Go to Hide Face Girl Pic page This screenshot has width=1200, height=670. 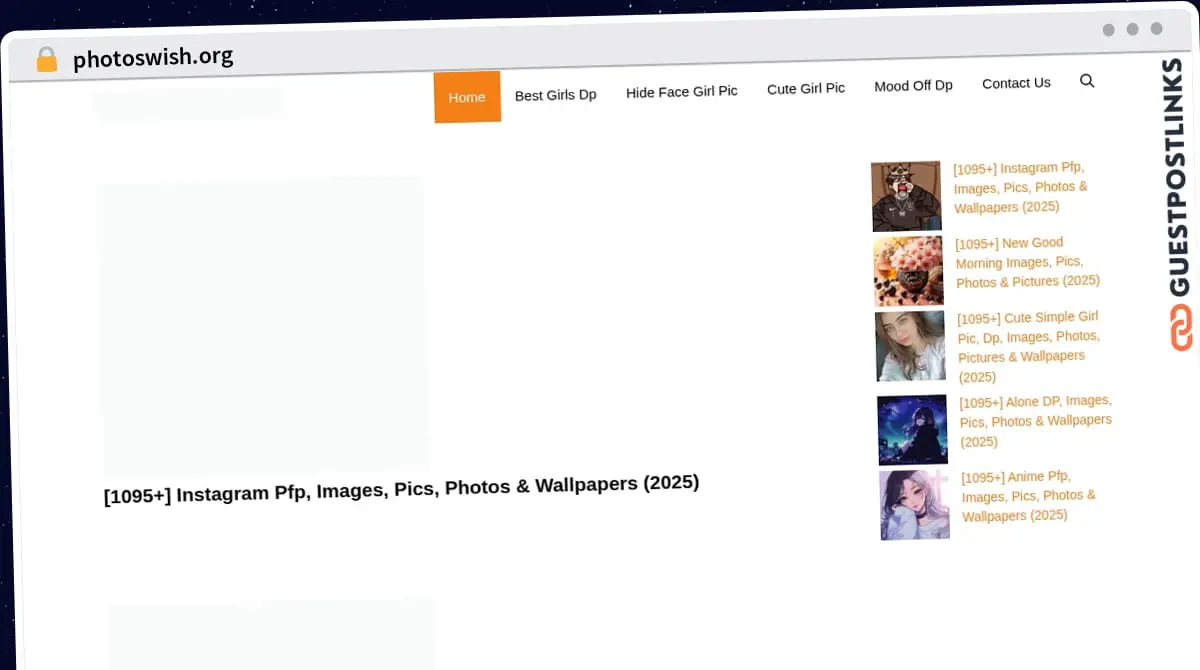(681, 92)
